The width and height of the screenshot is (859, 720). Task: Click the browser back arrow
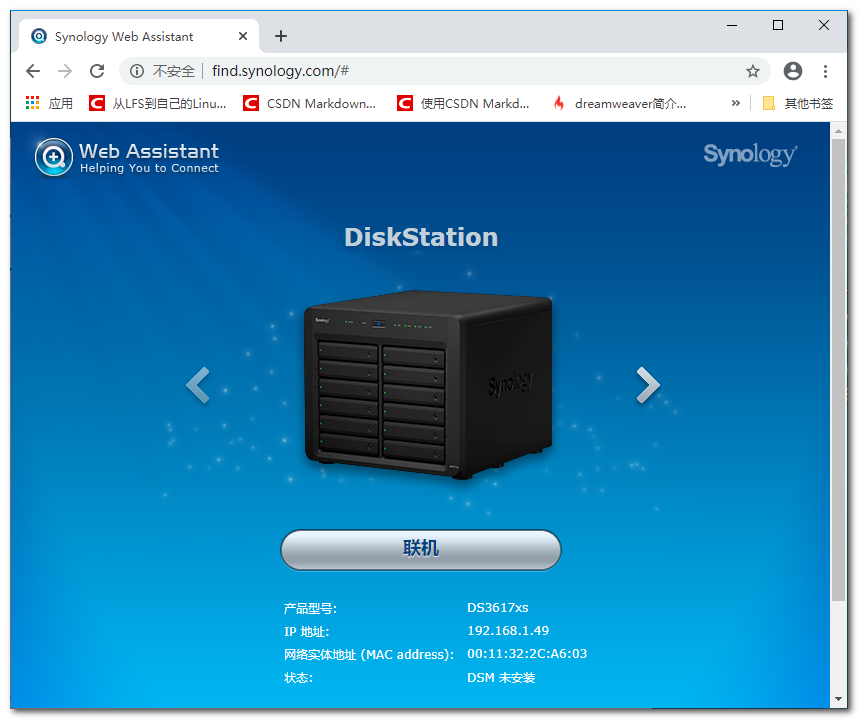click(33, 71)
